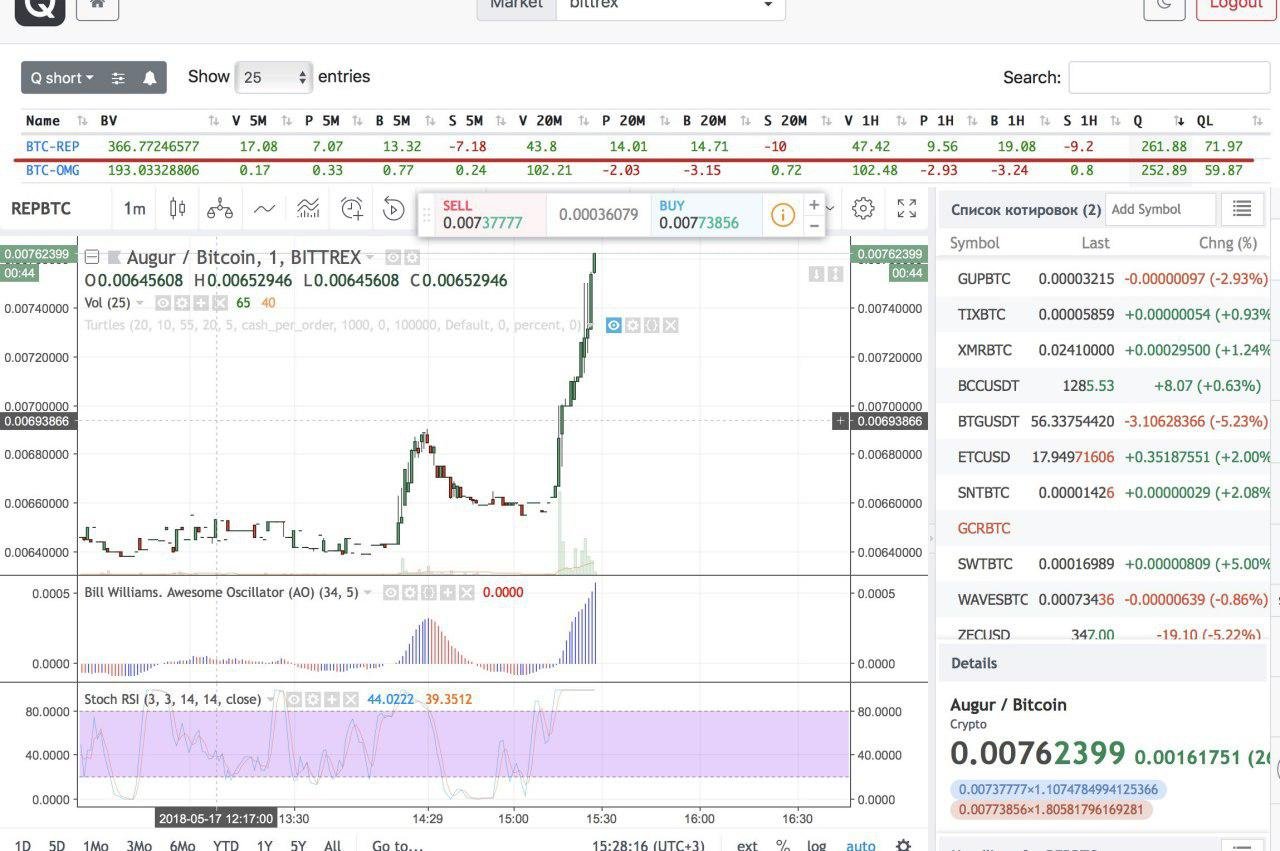The width and height of the screenshot is (1280, 851).
Task: Toggle extended hours 'ext' option
Action: (x=747, y=845)
